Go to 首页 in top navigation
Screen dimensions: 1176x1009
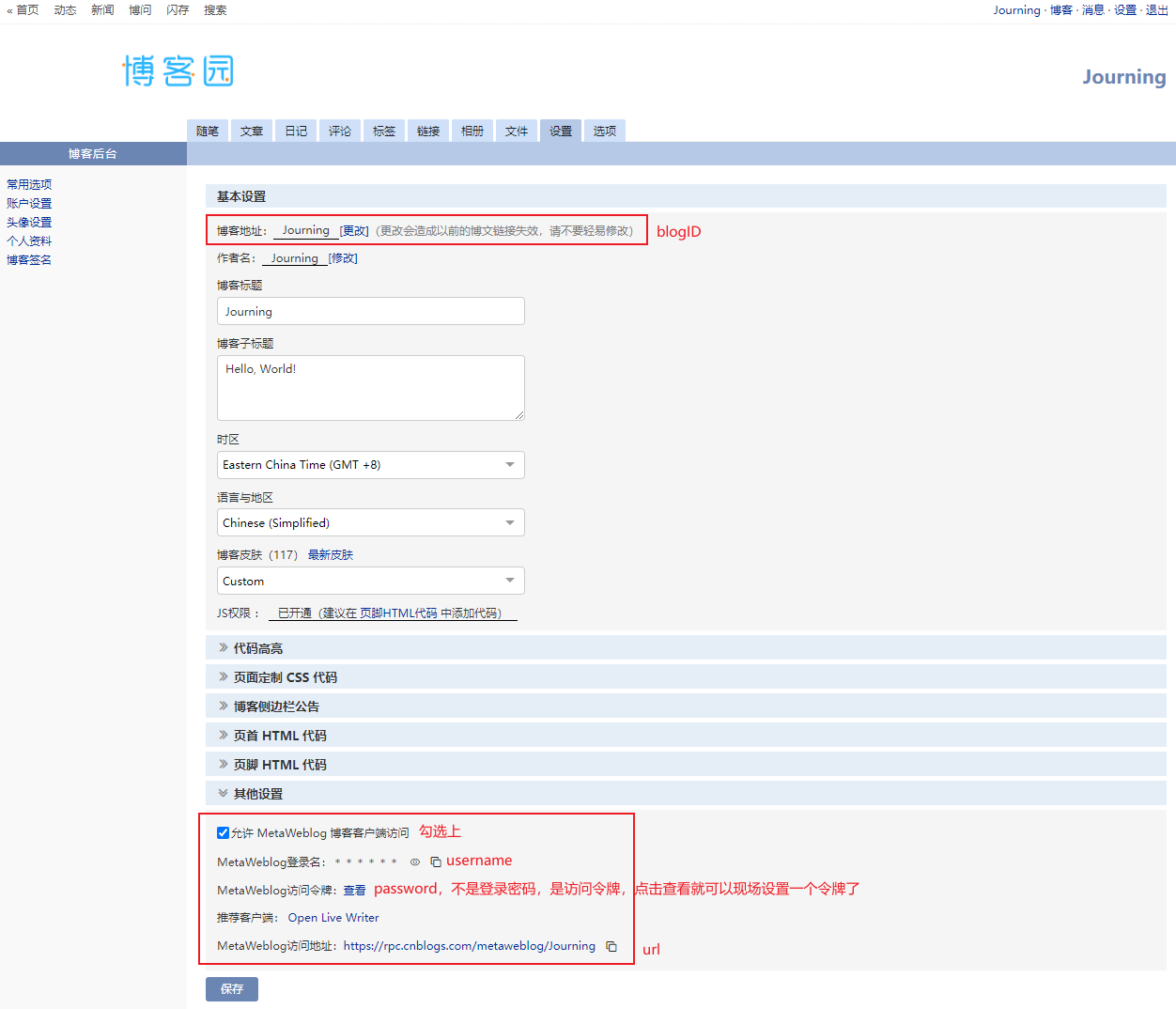pos(23,10)
